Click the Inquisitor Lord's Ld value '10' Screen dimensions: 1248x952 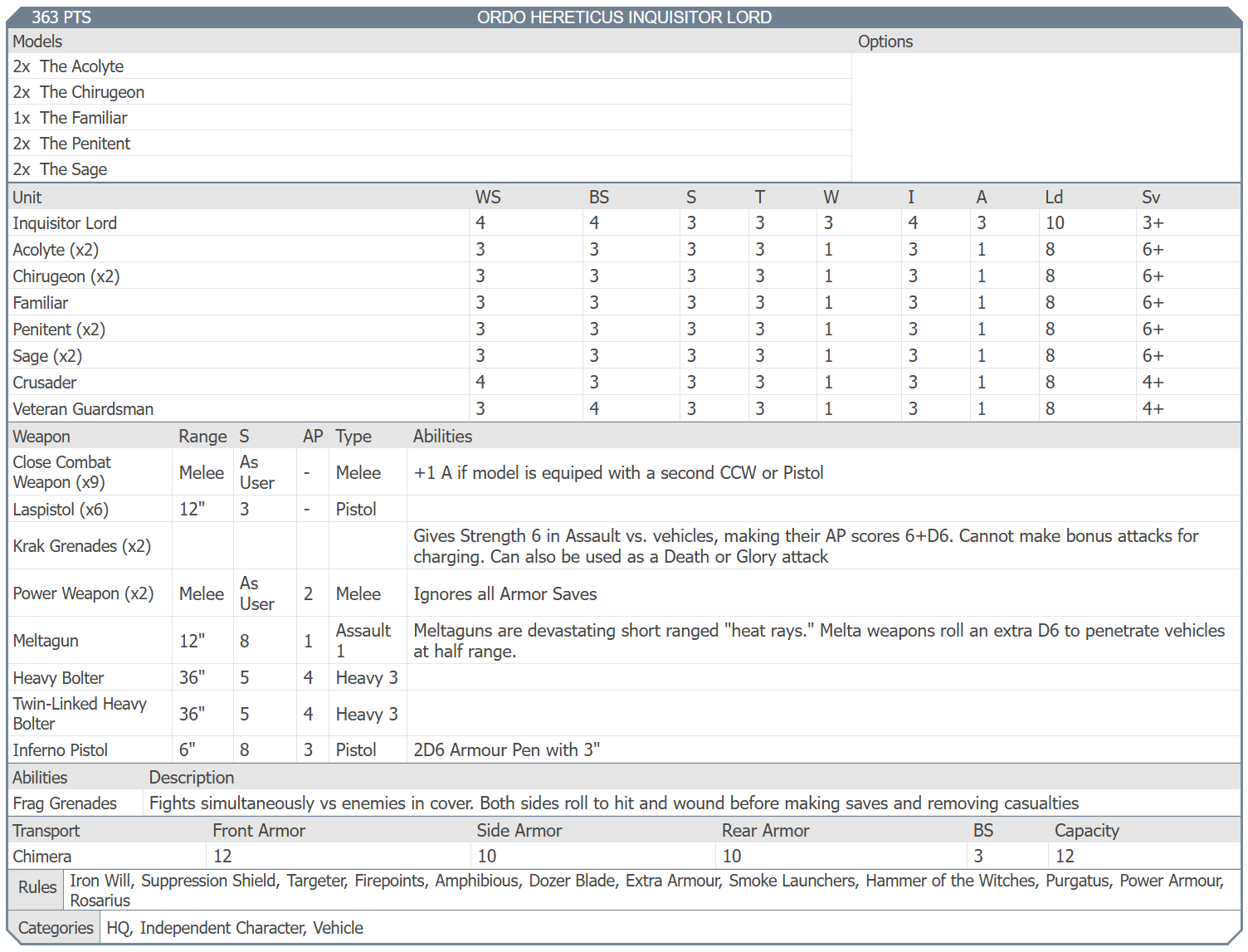(x=1055, y=223)
